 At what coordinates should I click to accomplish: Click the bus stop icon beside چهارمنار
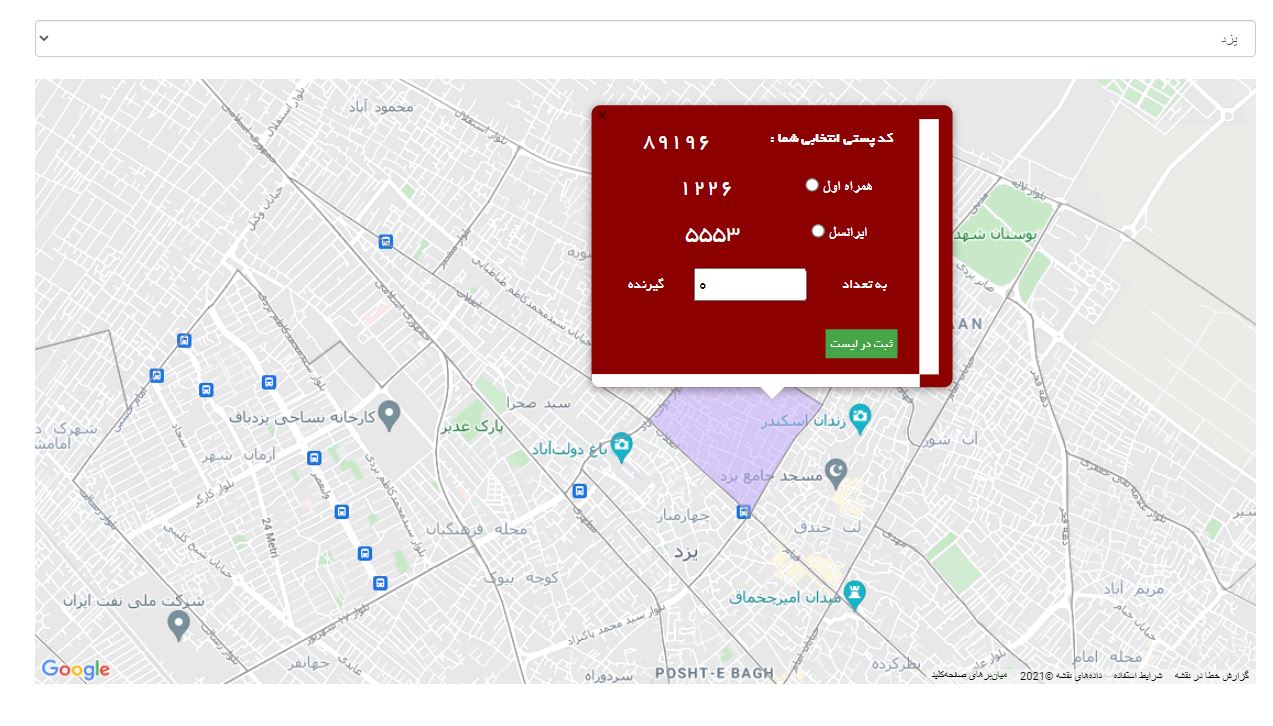pyautogui.click(x=743, y=512)
